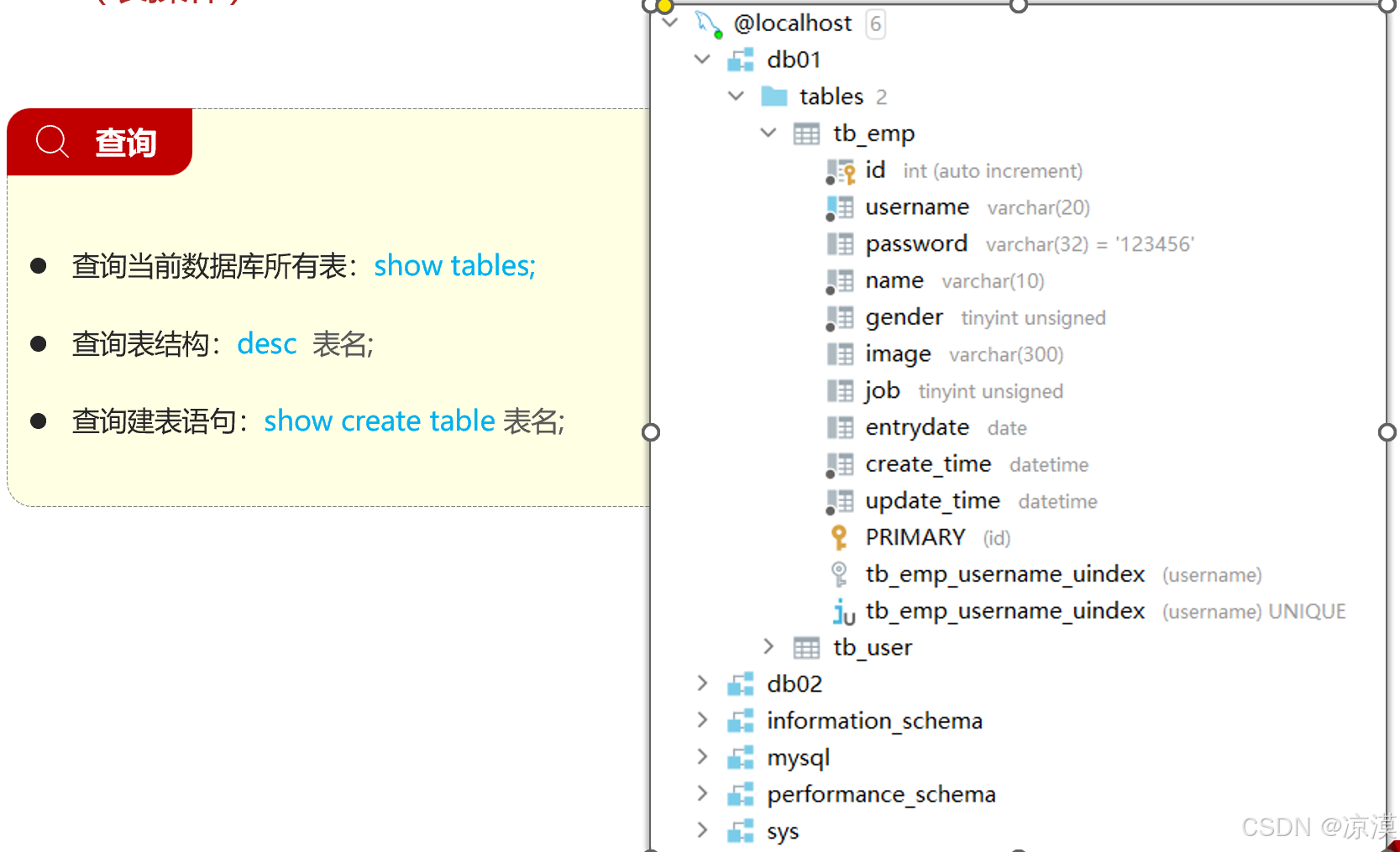Viewport: 1400px width, 852px height.
Task: Click the show tables; blue link
Action: click(454, 265)
